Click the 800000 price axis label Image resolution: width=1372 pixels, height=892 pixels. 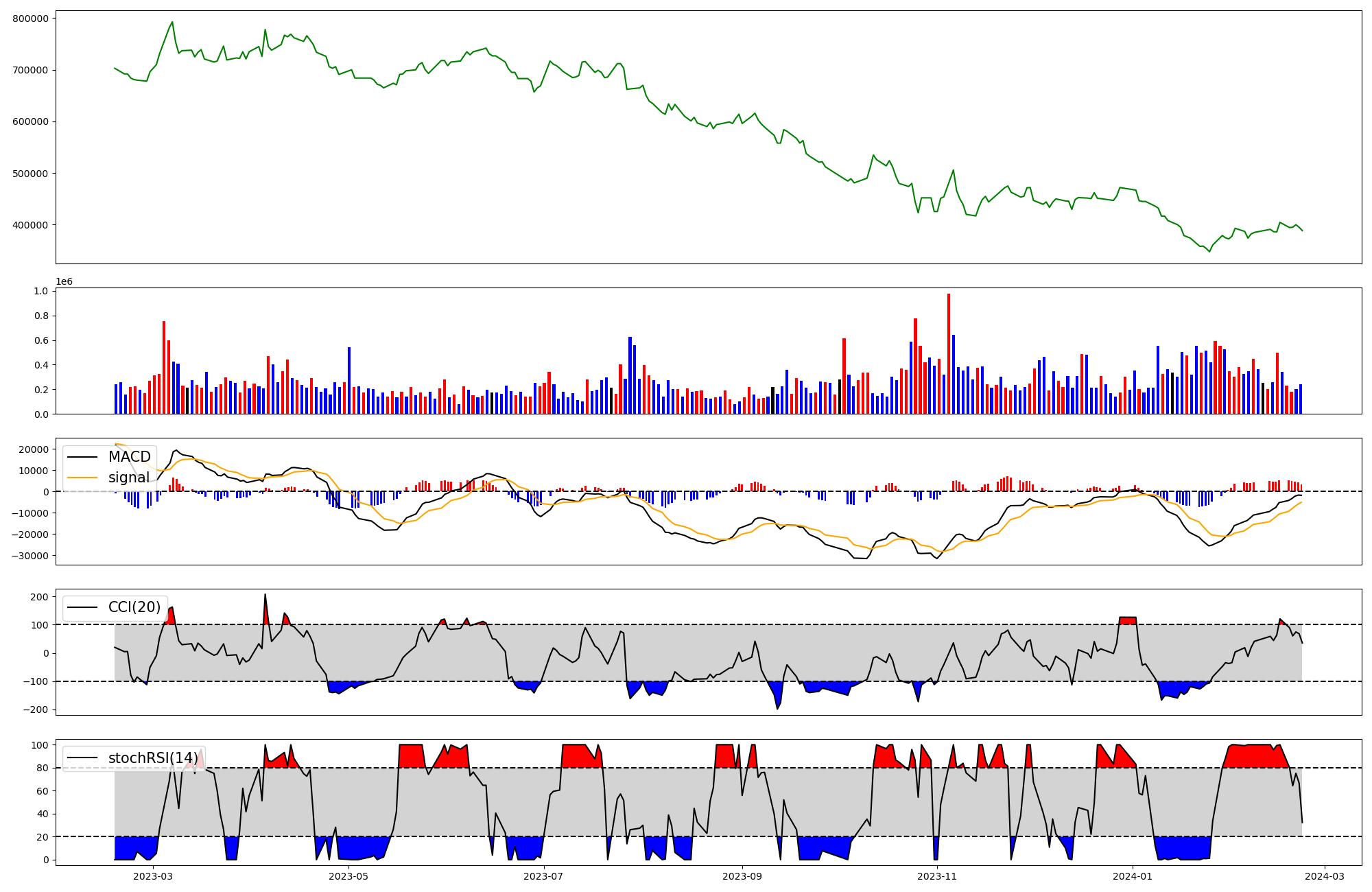click(x=31, y=19)
